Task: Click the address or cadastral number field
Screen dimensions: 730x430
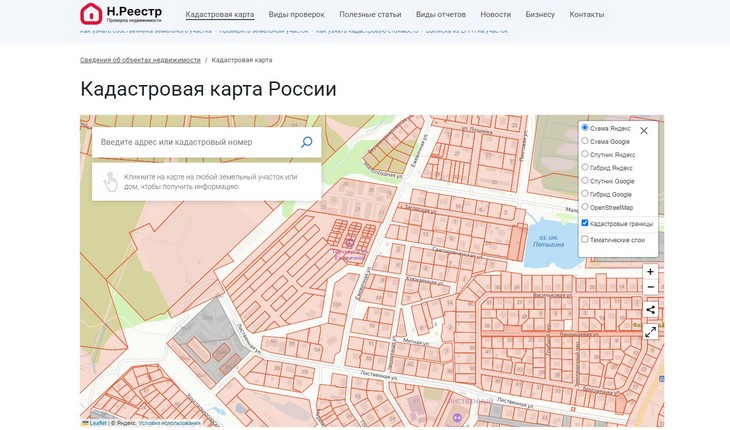Action: [195, 142]
